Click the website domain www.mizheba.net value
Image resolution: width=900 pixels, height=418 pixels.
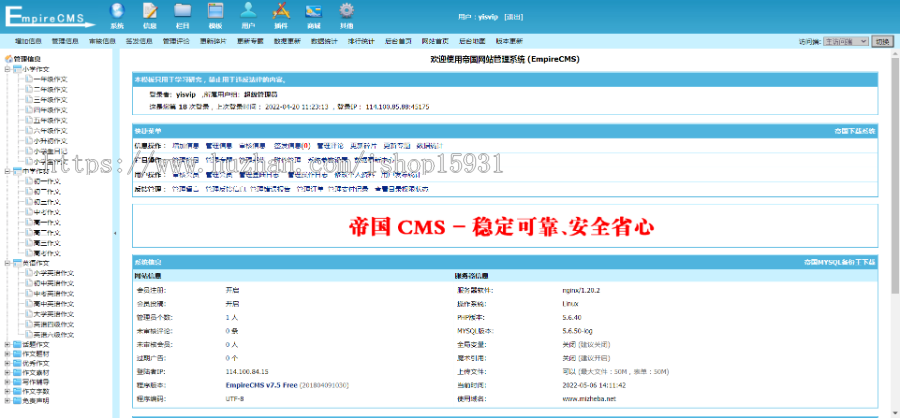pos(589,398)
